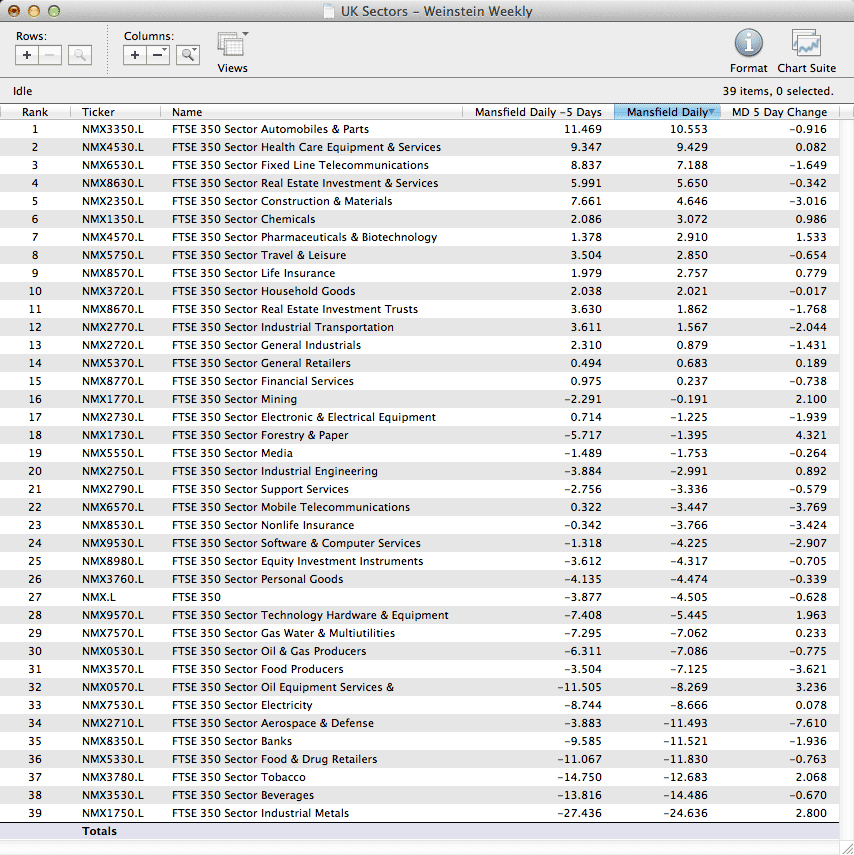The width and height of the screenshot is (854, 855).
Task: Toggle sort arrow on Mansfield Daily column
Action: coord(711,112)
